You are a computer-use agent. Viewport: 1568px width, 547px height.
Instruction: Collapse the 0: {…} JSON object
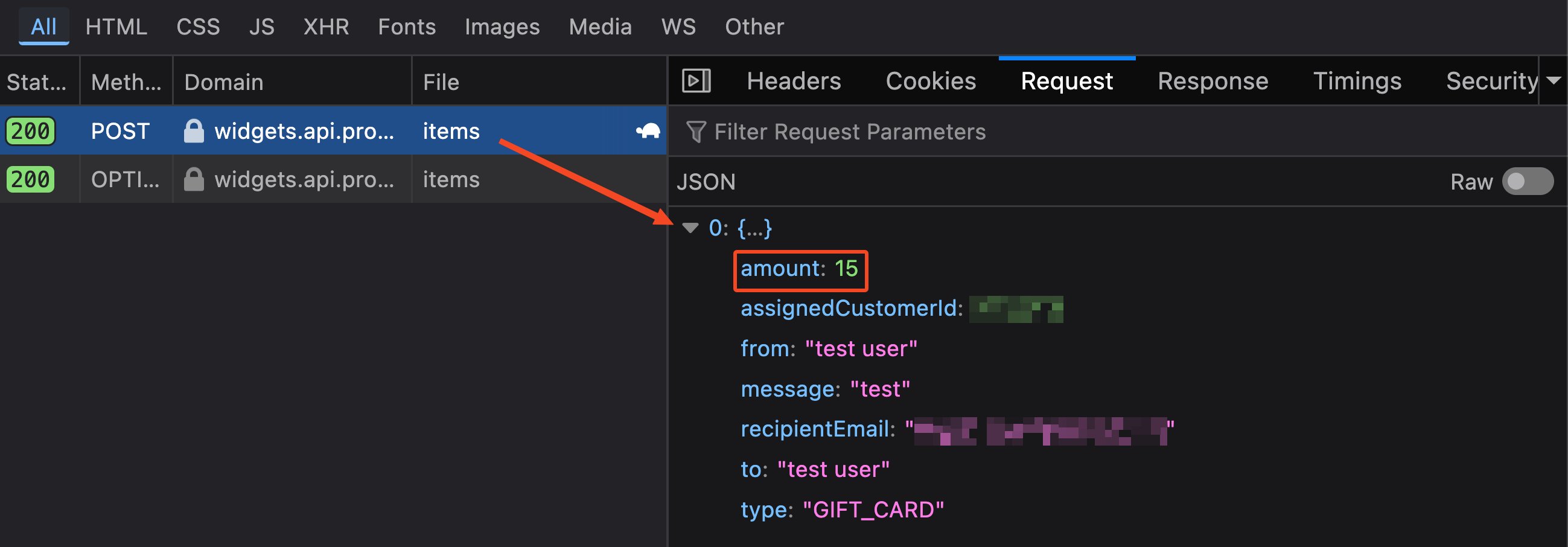tap(690, 228)
